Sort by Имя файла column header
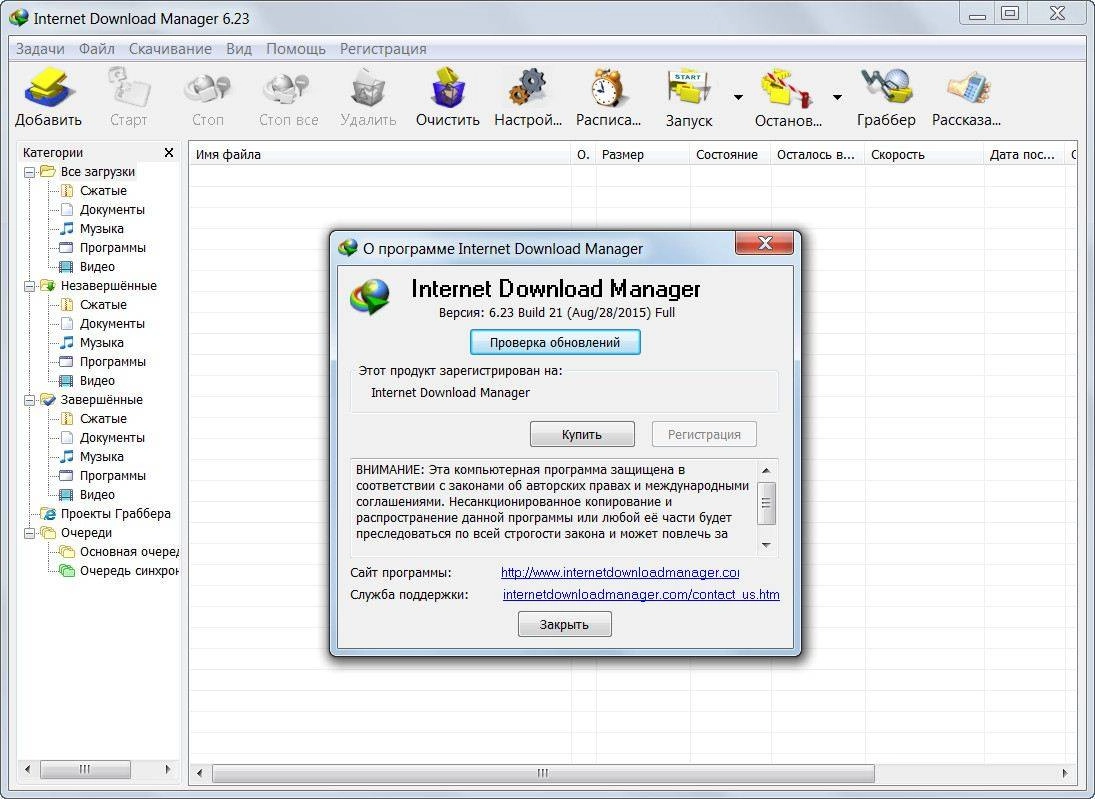Screen dimensions: 1095x799 (380, 154)
